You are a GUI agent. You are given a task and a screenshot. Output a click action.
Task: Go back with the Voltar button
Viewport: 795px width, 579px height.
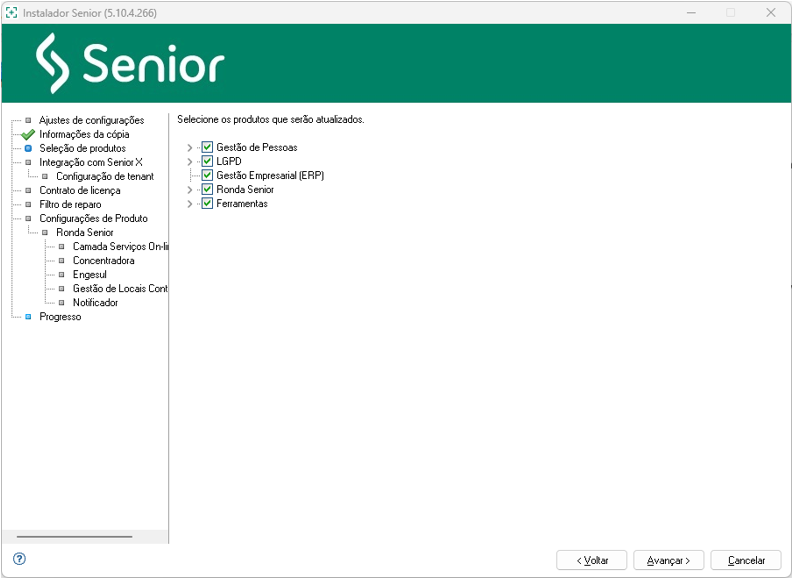click(x=592, y=561)
